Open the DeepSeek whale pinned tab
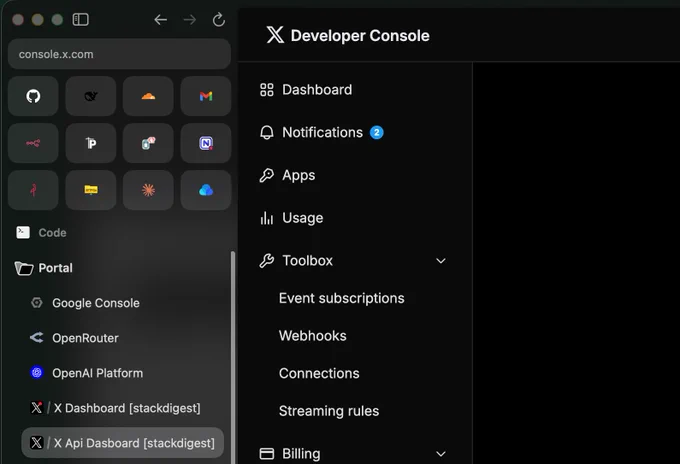 [x=91, y=96]
